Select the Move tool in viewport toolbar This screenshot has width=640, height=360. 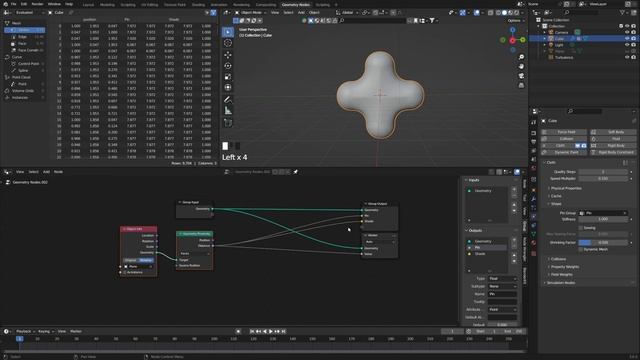click(228, 54)
